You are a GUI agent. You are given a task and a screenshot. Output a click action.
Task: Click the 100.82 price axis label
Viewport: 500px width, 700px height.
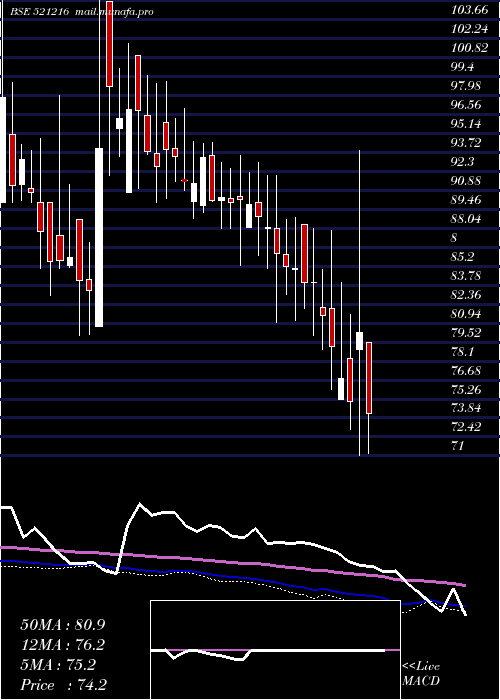(x=469, y=48)
